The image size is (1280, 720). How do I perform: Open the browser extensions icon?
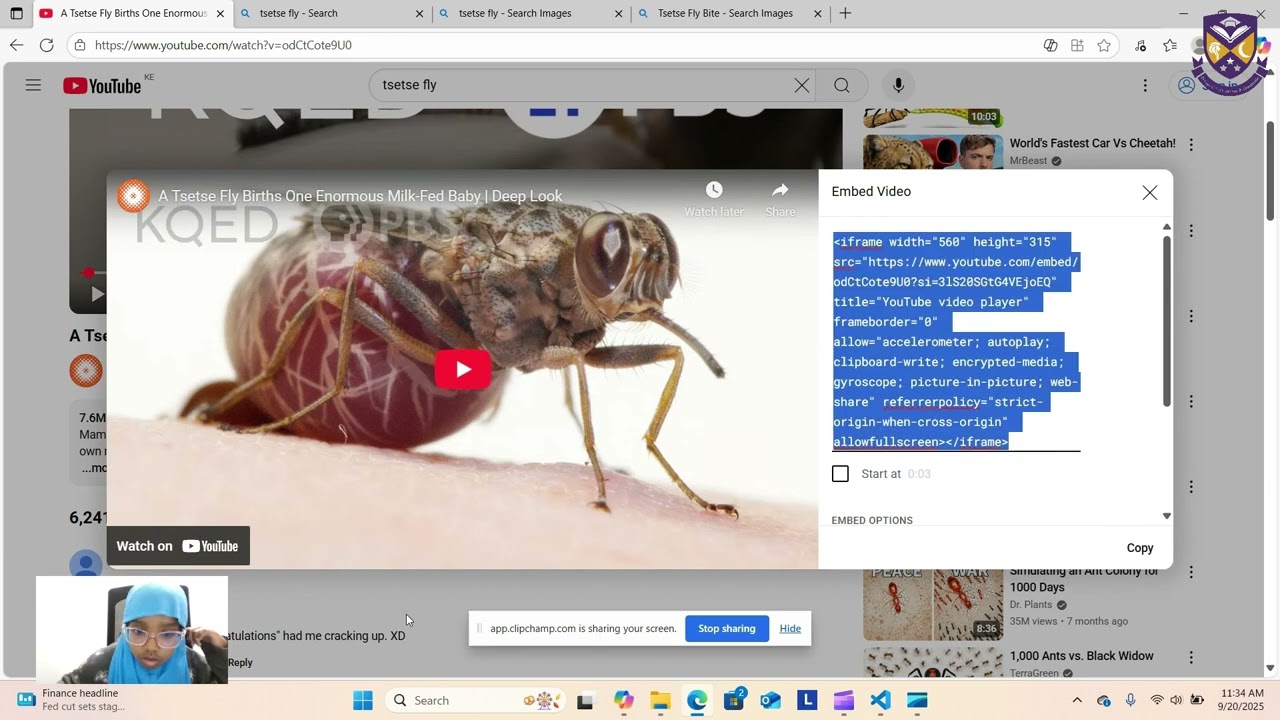(x=1077, y=45)
